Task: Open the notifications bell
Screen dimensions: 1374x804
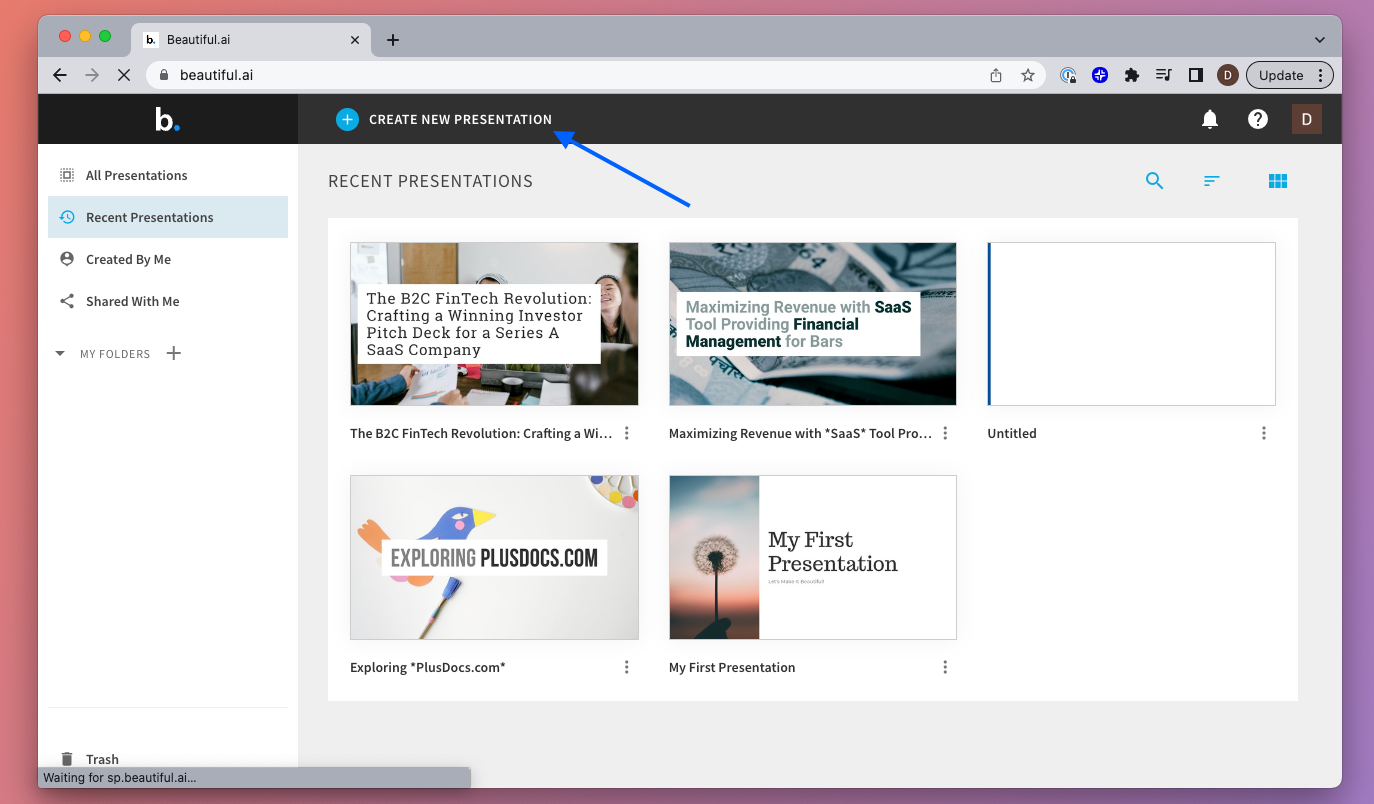Action: (1210, 119)
